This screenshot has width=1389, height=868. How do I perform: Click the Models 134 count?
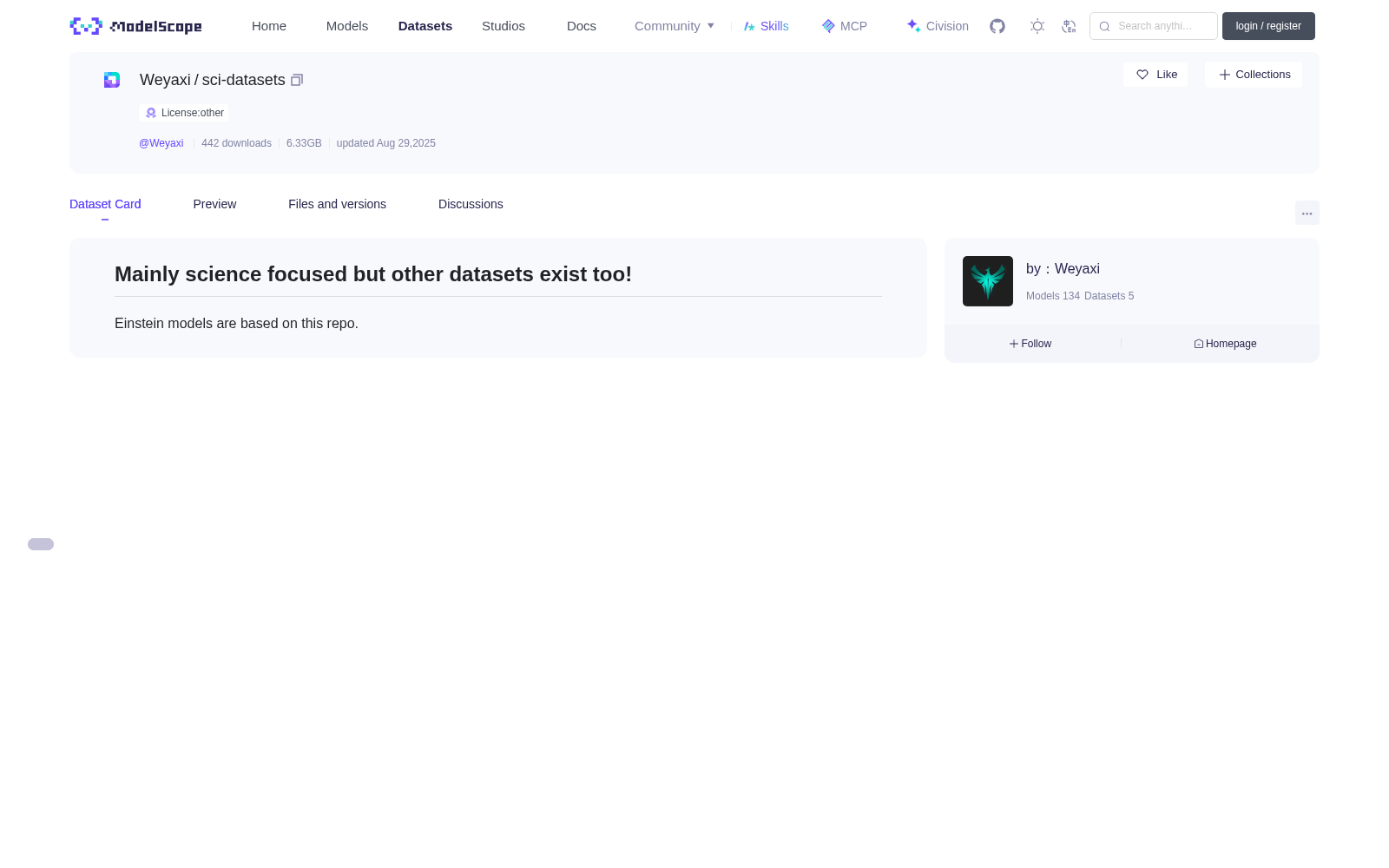click(x=1053, y=296)
